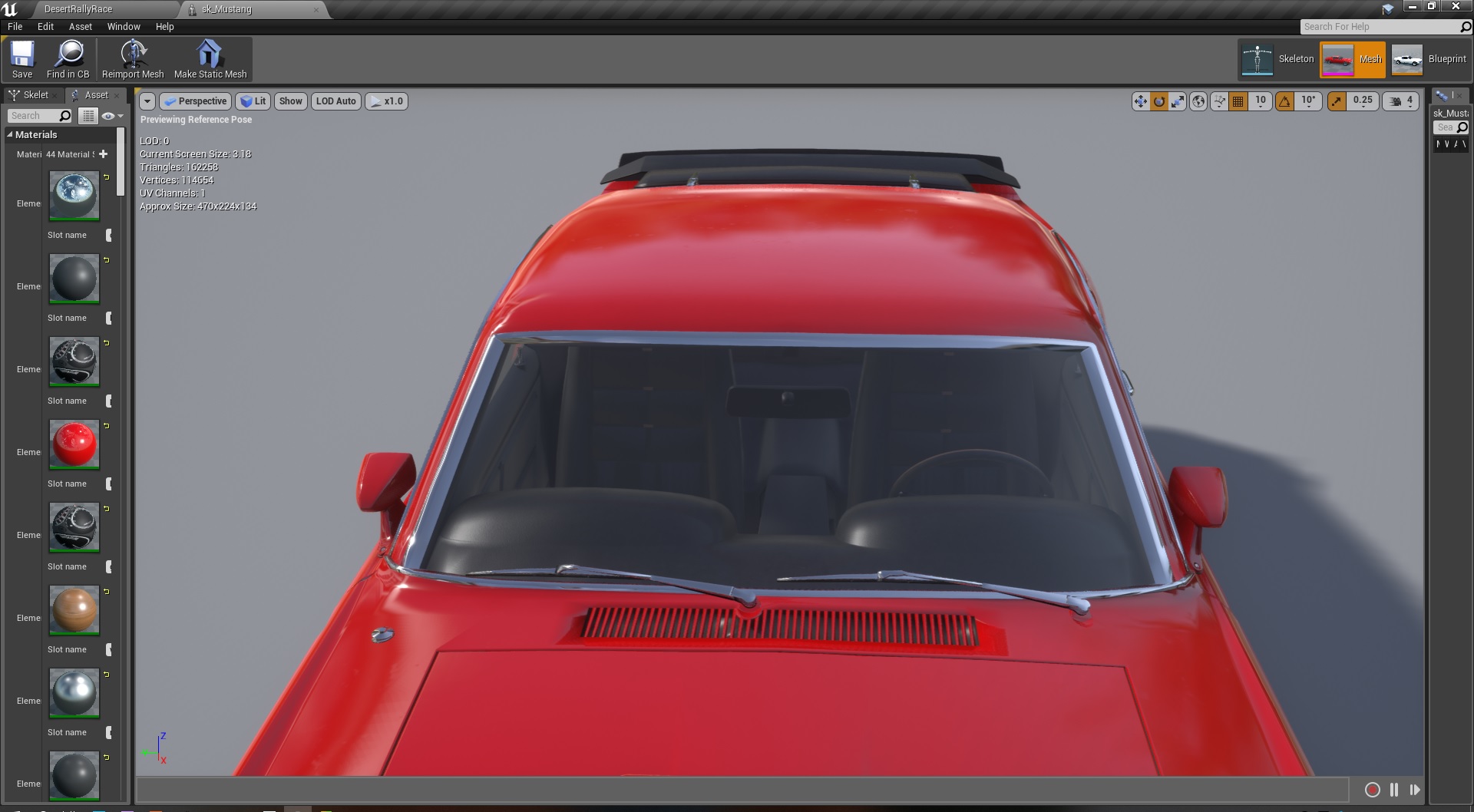Open the Show flags dropdown
Image resolution: width=1474 pixels, height=812 pixels.
(291, 101)
